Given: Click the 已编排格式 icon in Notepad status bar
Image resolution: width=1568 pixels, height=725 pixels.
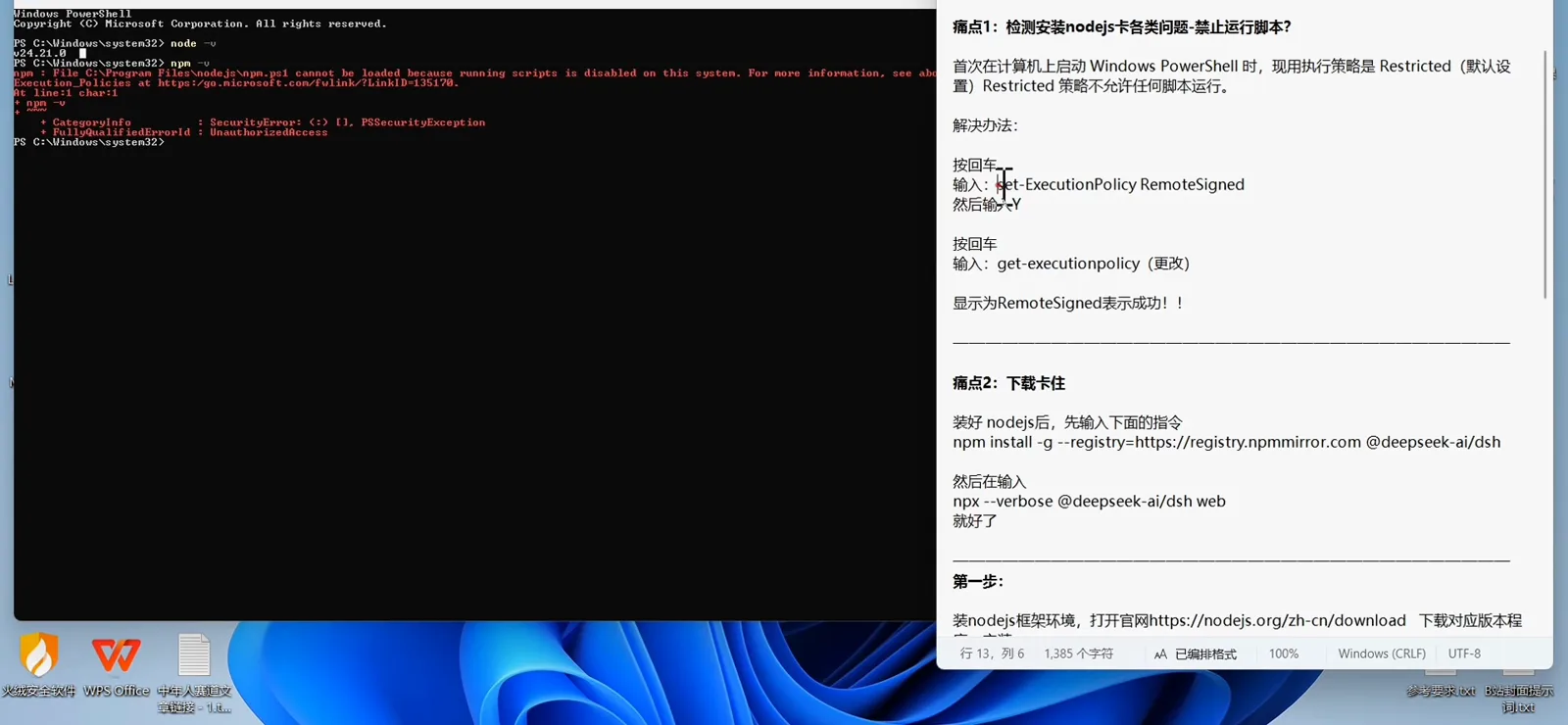Looking at the screenshot, I should click(x=1160, y=654).
